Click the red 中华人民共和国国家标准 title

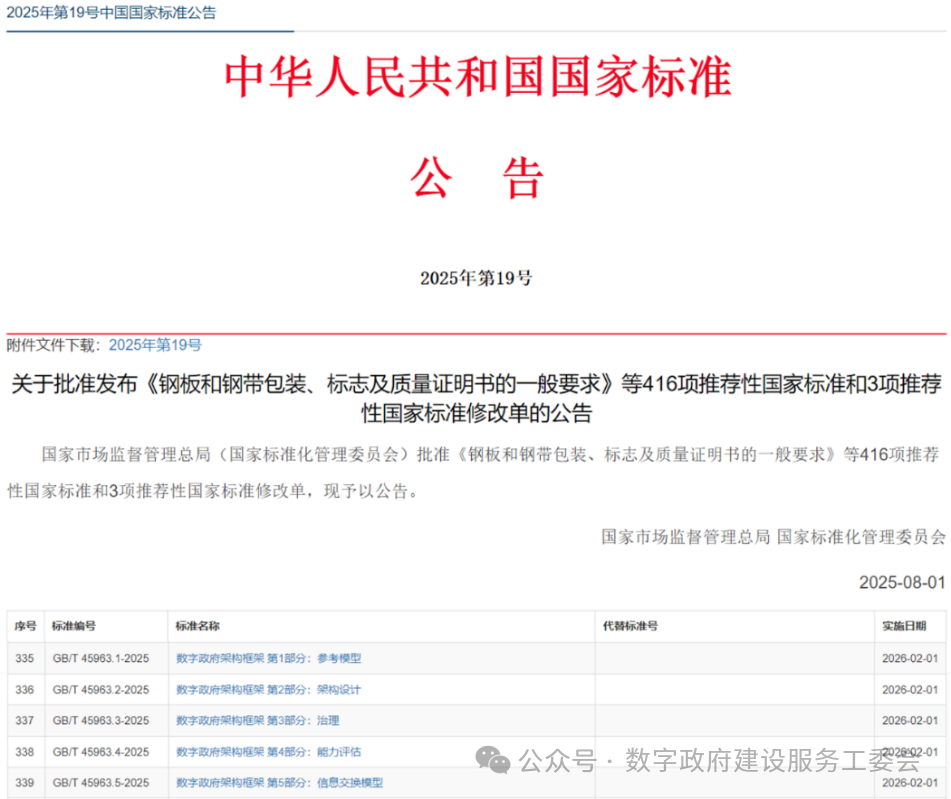[x=477, y=78]
